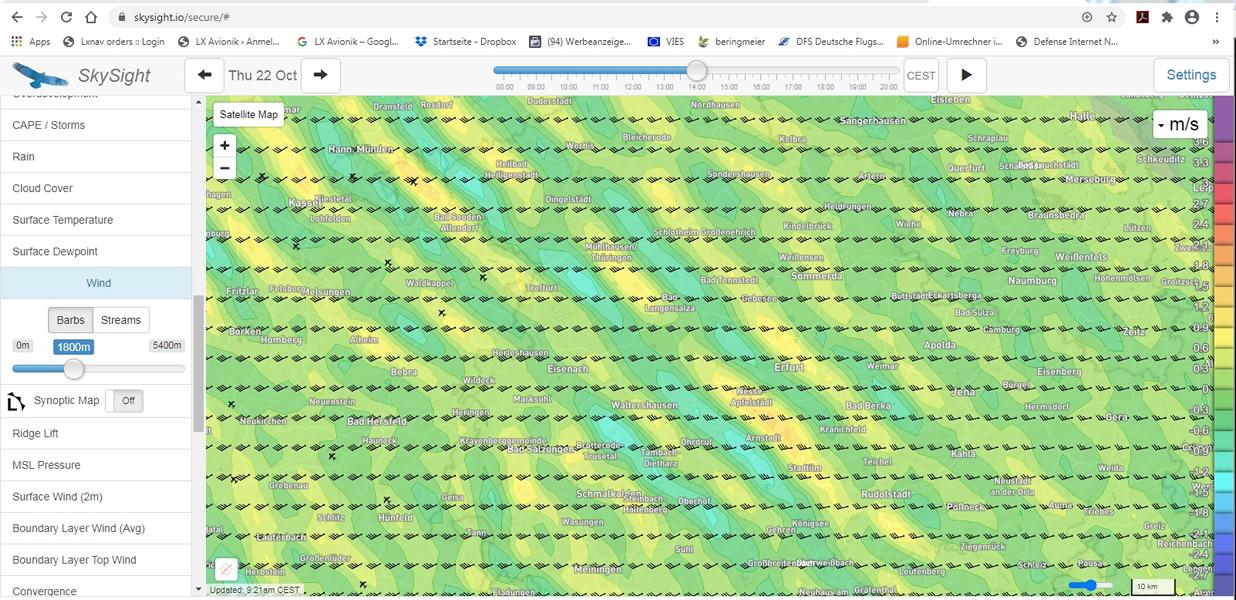Advance to next day with right arrow
This screenshot has height=600, width=1236.
(x=320, y=75)
